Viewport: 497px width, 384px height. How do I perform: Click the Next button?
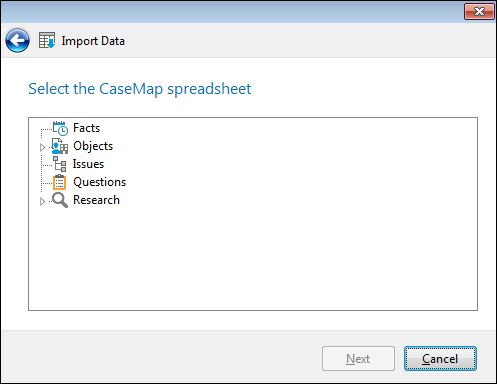[358, 359]
